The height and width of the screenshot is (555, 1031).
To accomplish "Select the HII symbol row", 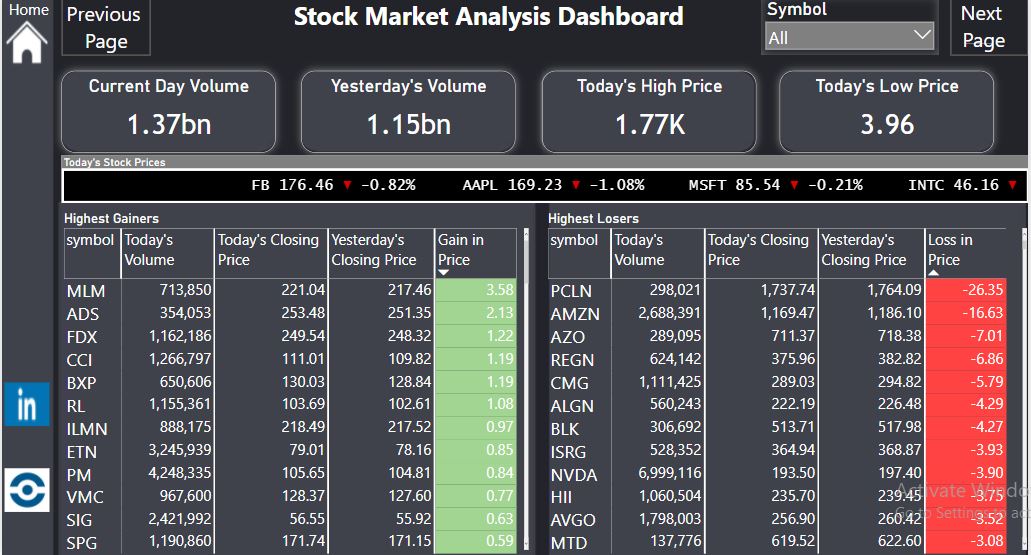I will (777, 496).
